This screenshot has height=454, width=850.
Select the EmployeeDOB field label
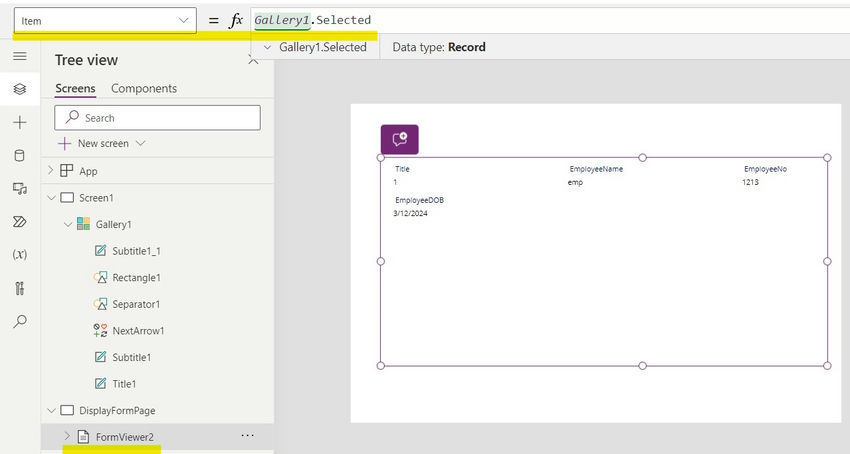(420, 200)
